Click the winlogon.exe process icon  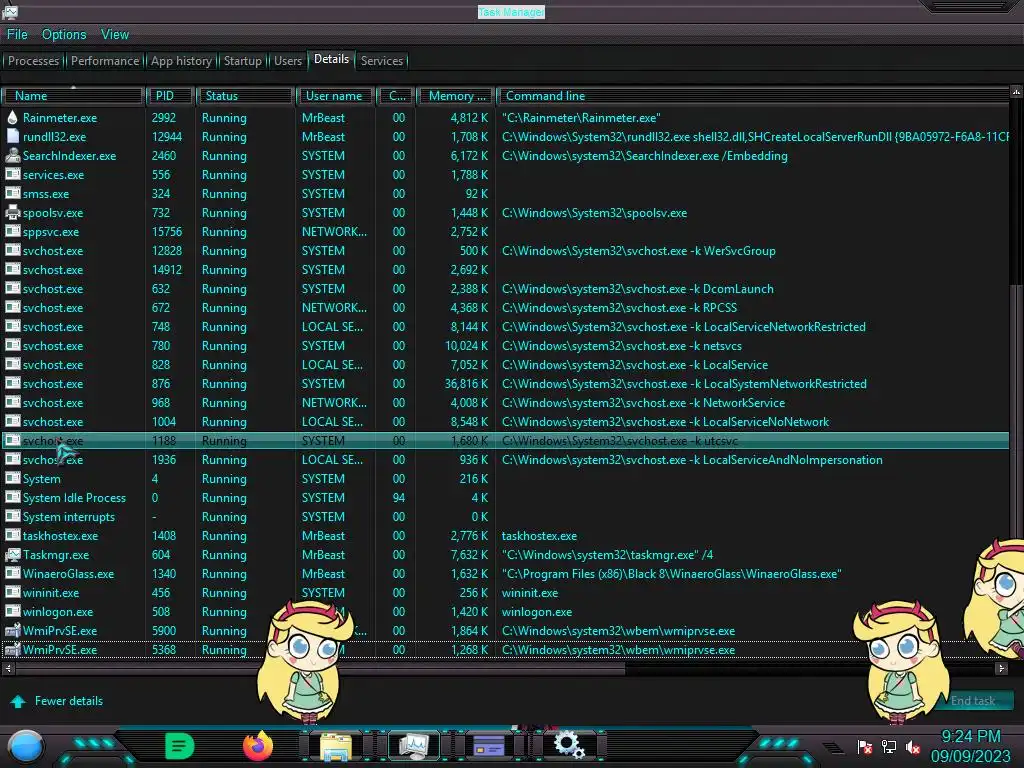point(12,611)
